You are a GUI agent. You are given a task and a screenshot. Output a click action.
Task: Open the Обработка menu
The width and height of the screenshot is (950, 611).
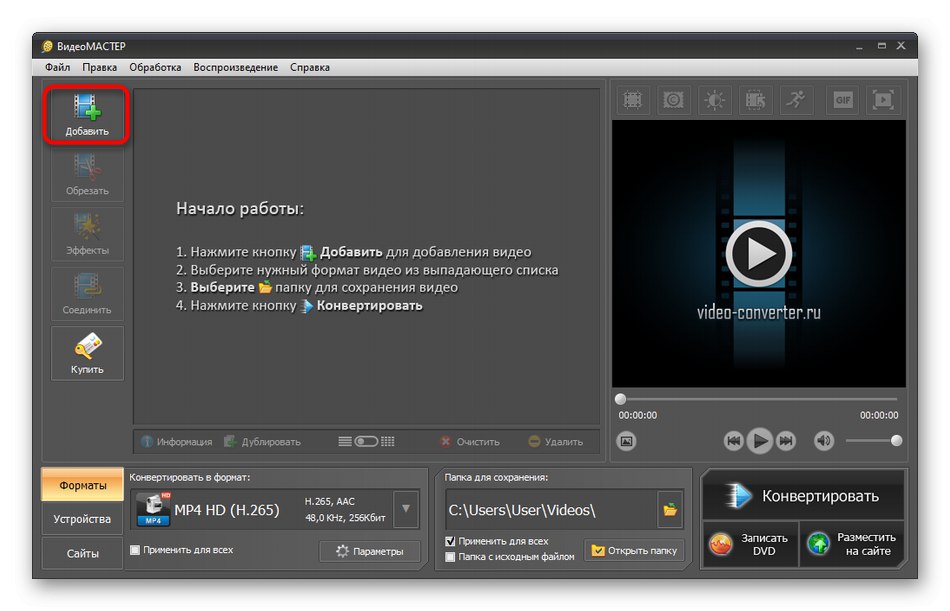[155, 67]
